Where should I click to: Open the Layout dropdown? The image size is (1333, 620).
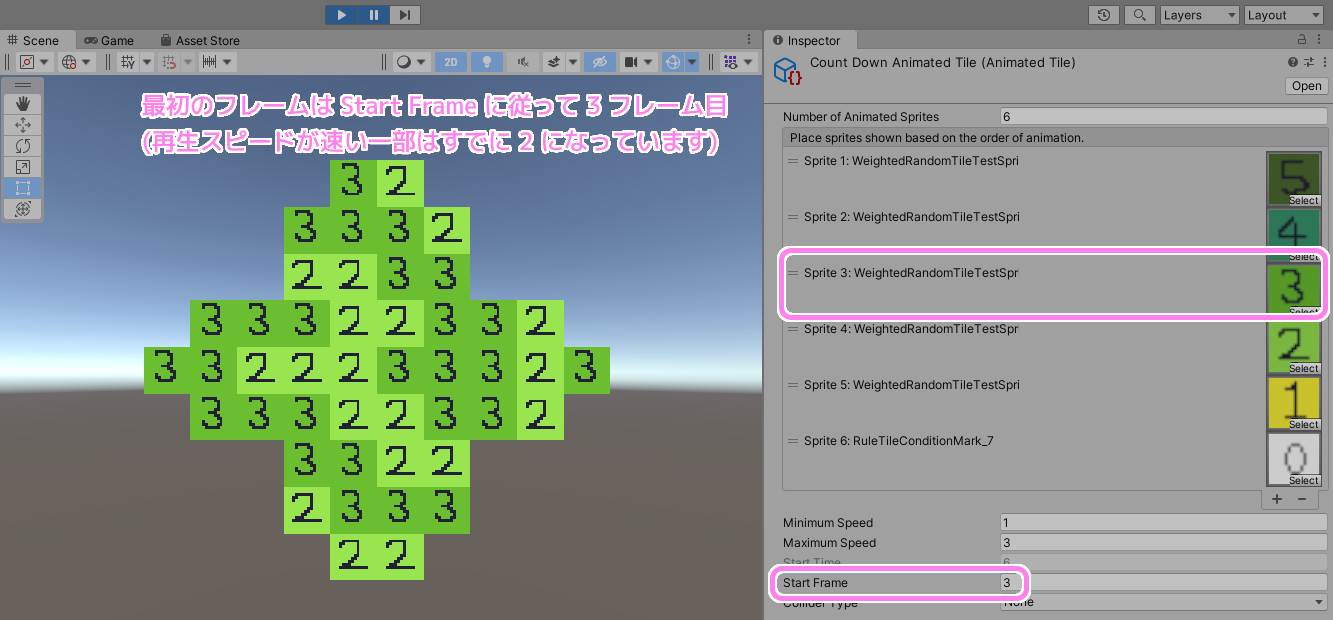tap(1283, 15)
